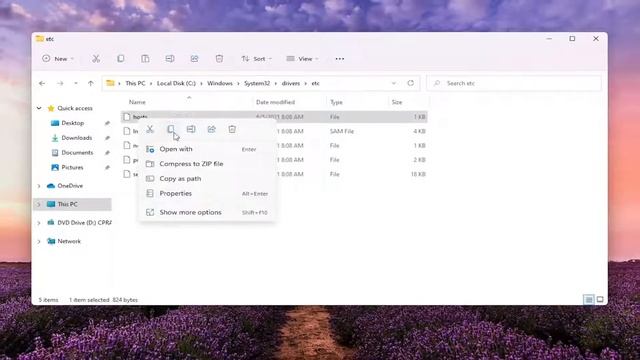Go up one folder level
The width and height of the screenshot is (640, 360).
(x=91, y=83)
